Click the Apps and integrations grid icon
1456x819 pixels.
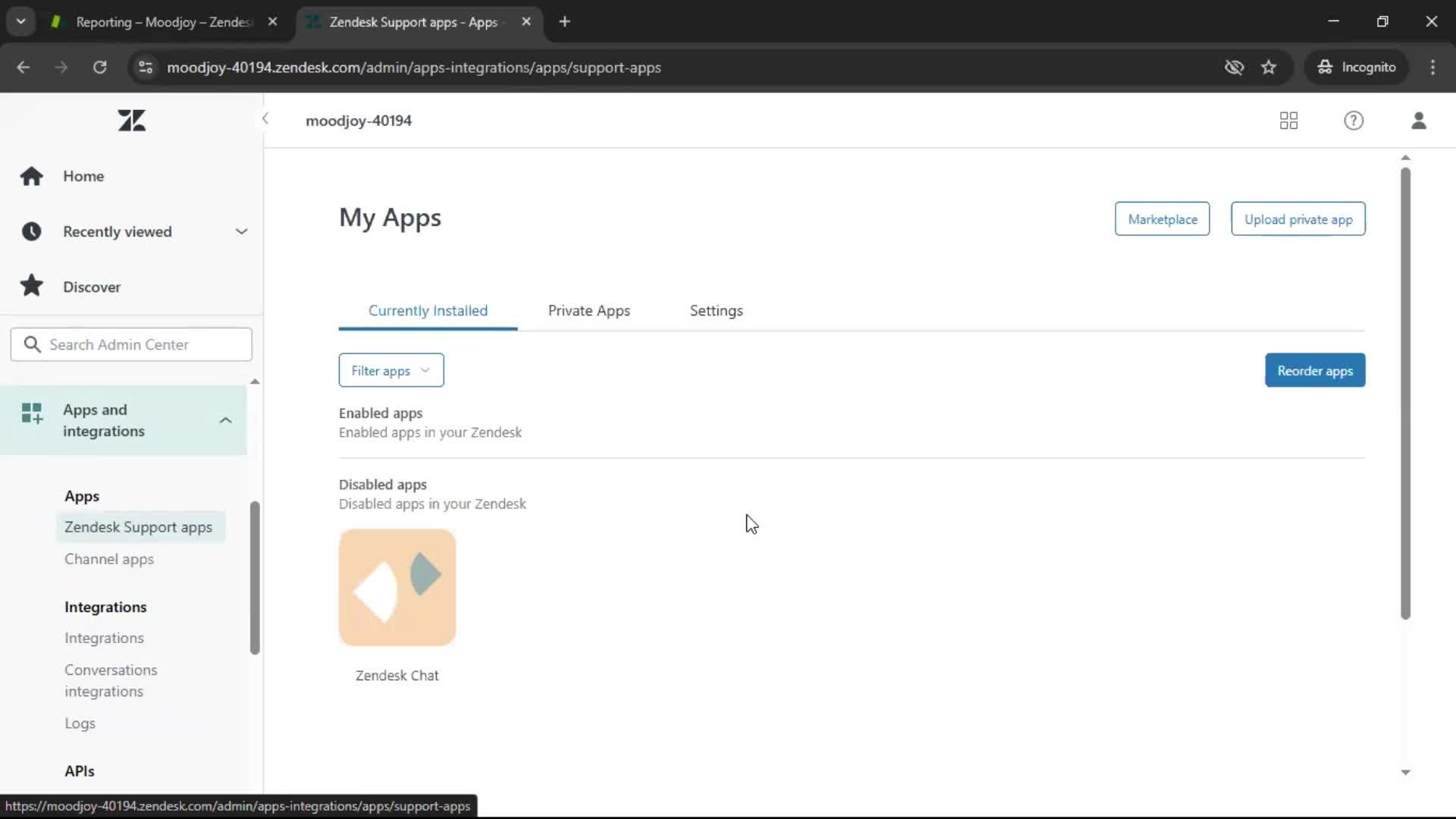coord(32,413)
